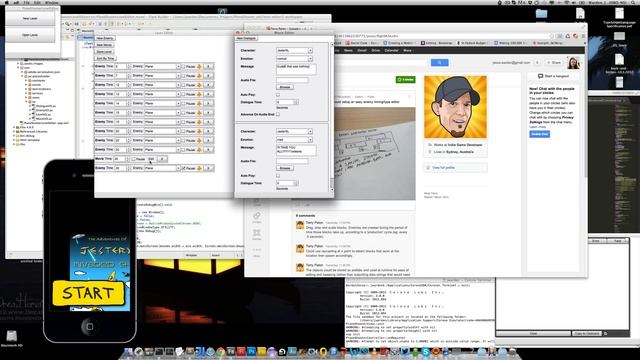Click the notifications count box in Google+

tap(537, 62)
